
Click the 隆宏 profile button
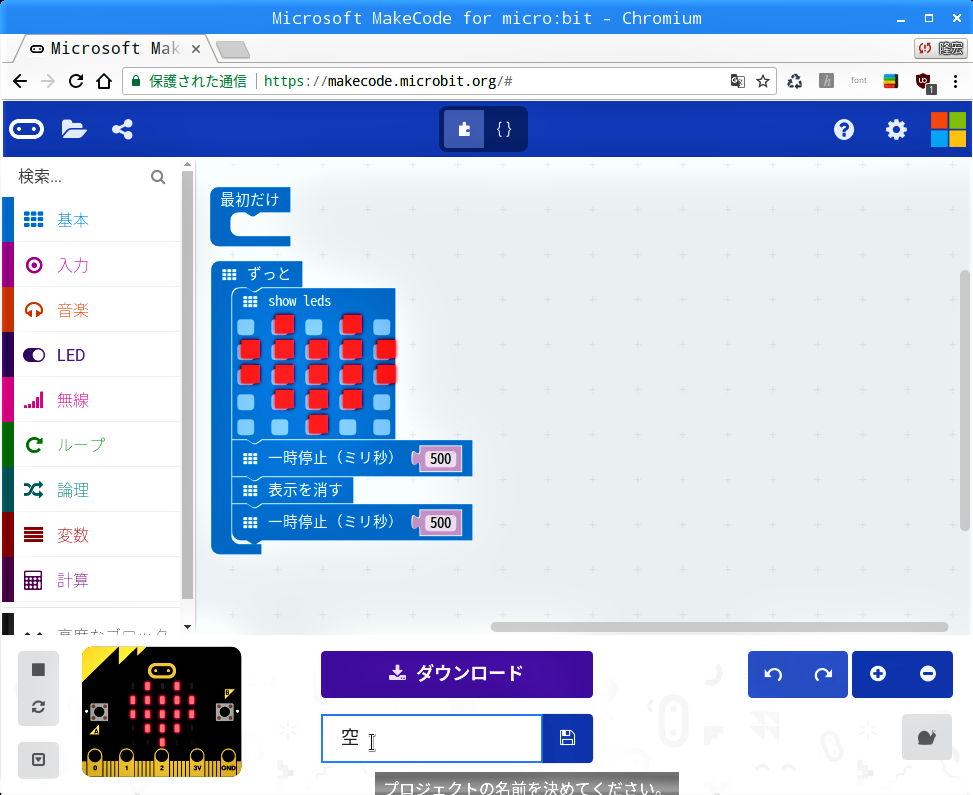(x=941, y=48)
